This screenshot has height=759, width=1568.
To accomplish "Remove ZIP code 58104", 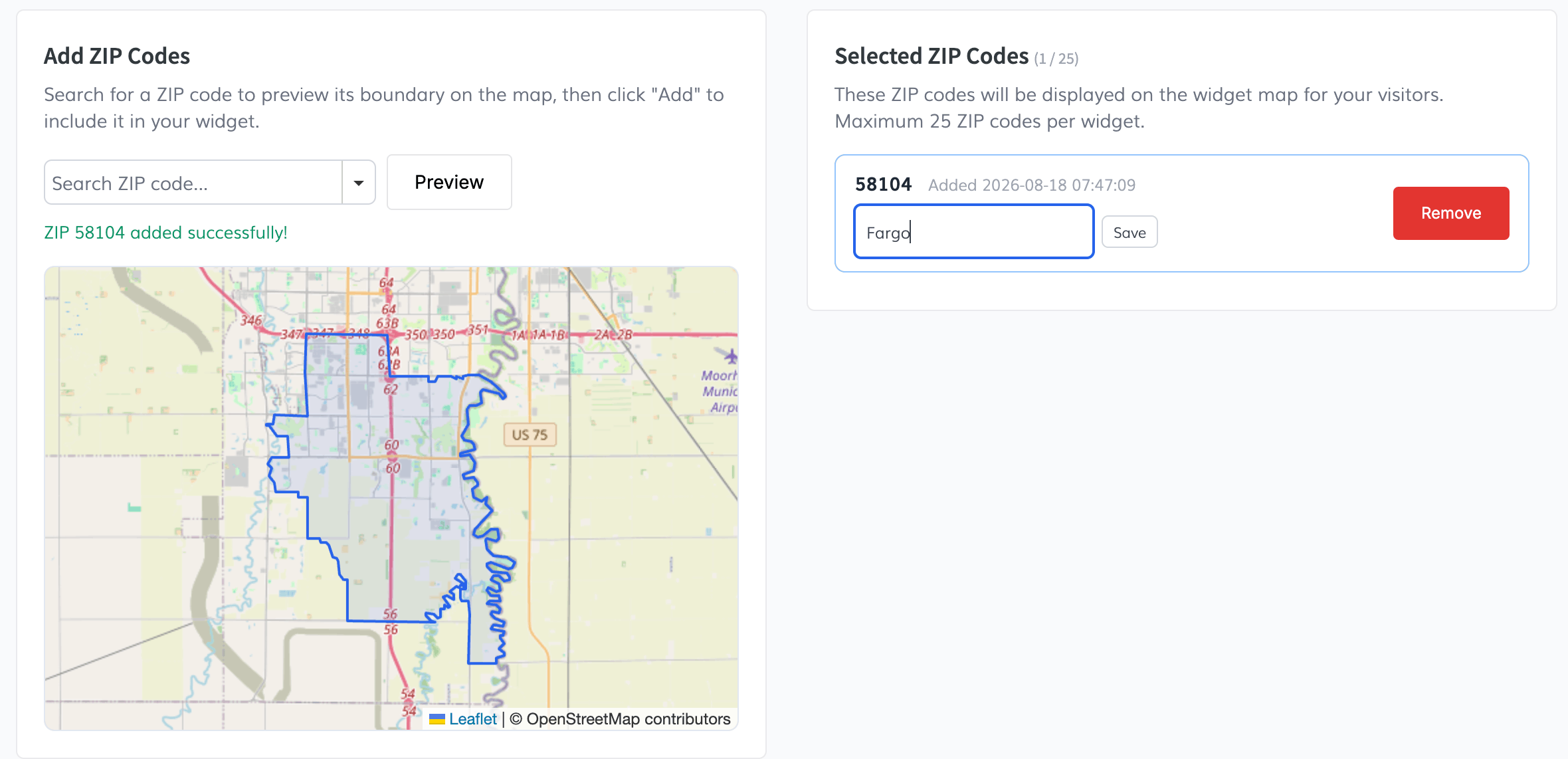I will point(1451,213).
